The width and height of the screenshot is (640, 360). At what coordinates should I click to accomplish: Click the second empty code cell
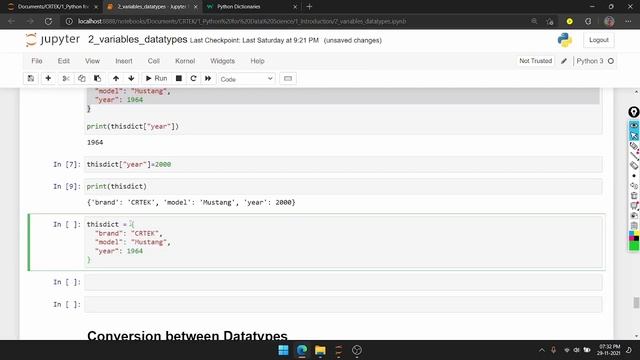[x=343, y=304]
